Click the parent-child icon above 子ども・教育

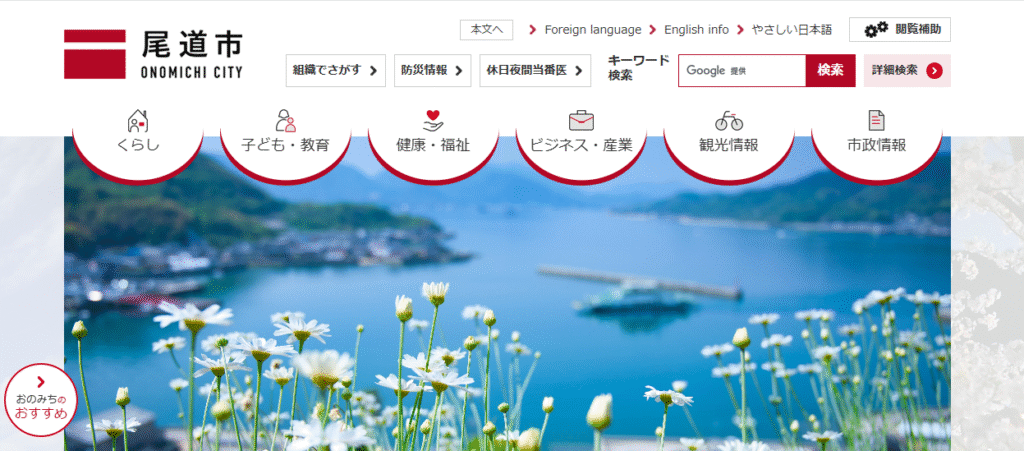[x=285, y=121]
